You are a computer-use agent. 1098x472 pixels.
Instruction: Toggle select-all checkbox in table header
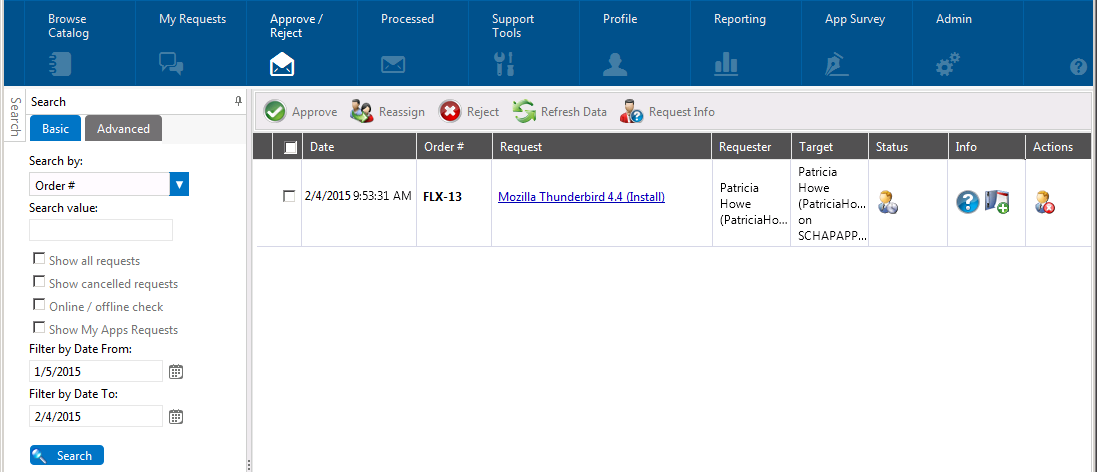(291, 147)
